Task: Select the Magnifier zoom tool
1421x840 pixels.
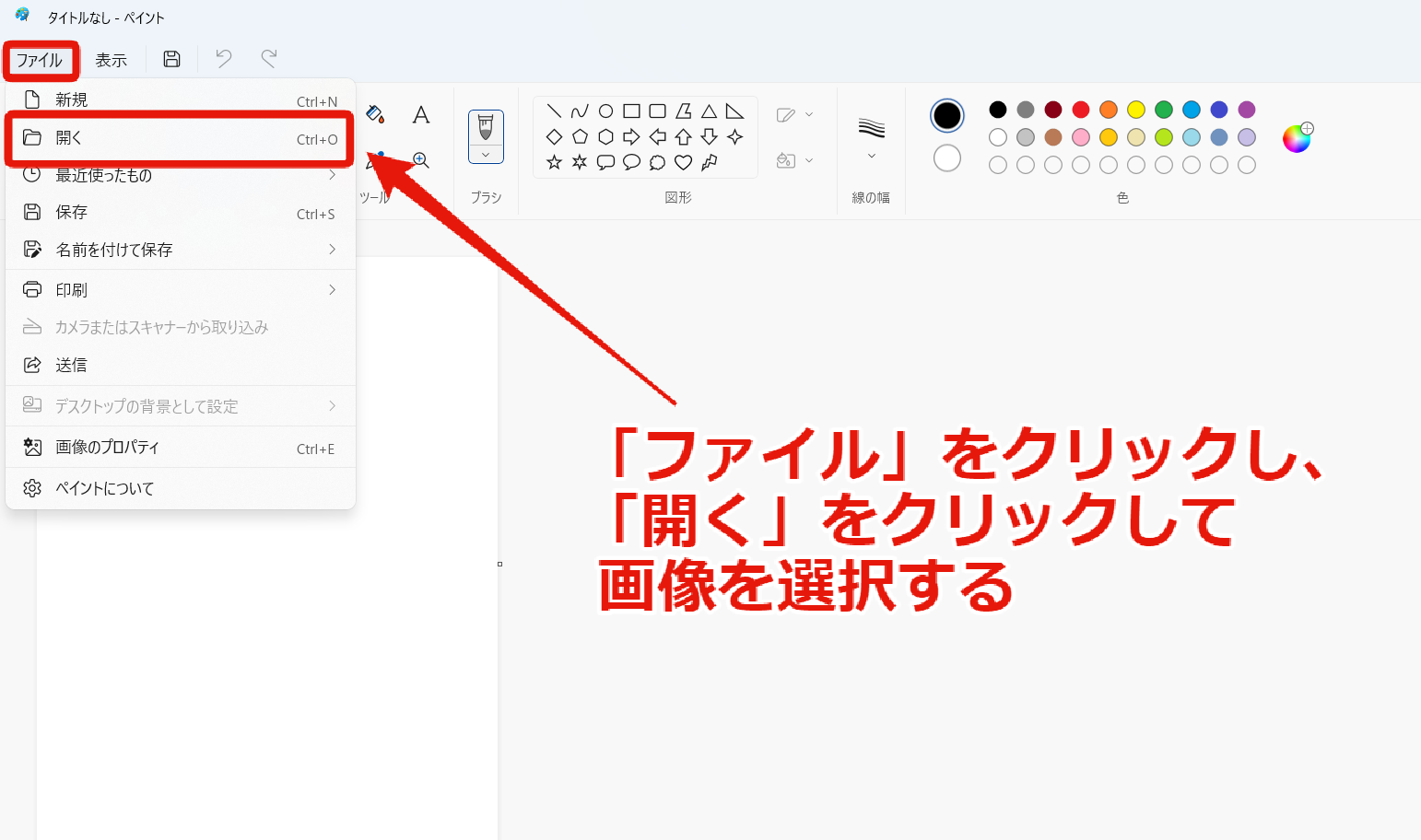Action: 421,160
